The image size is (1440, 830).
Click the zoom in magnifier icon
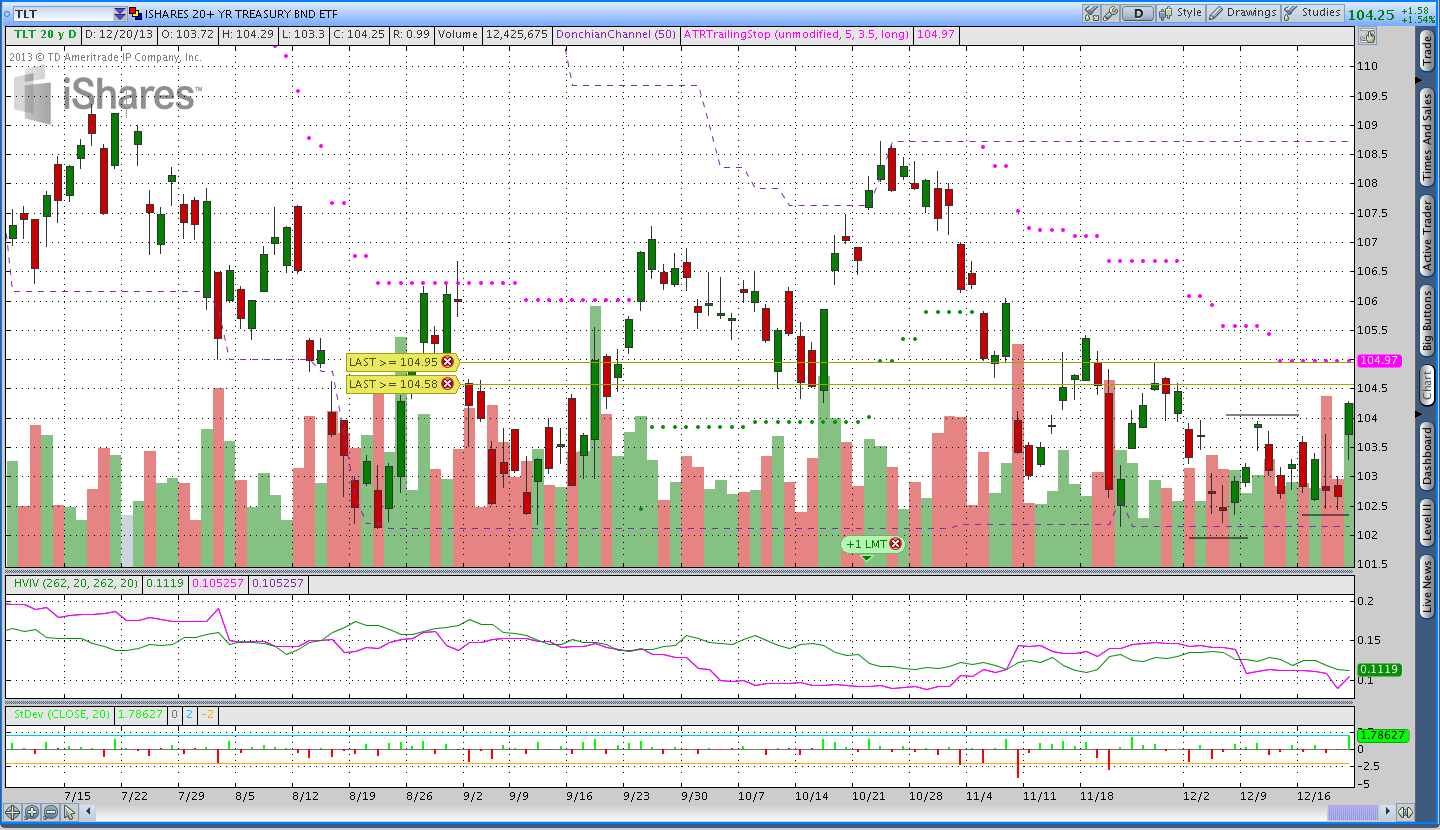[x=31, y=812]
